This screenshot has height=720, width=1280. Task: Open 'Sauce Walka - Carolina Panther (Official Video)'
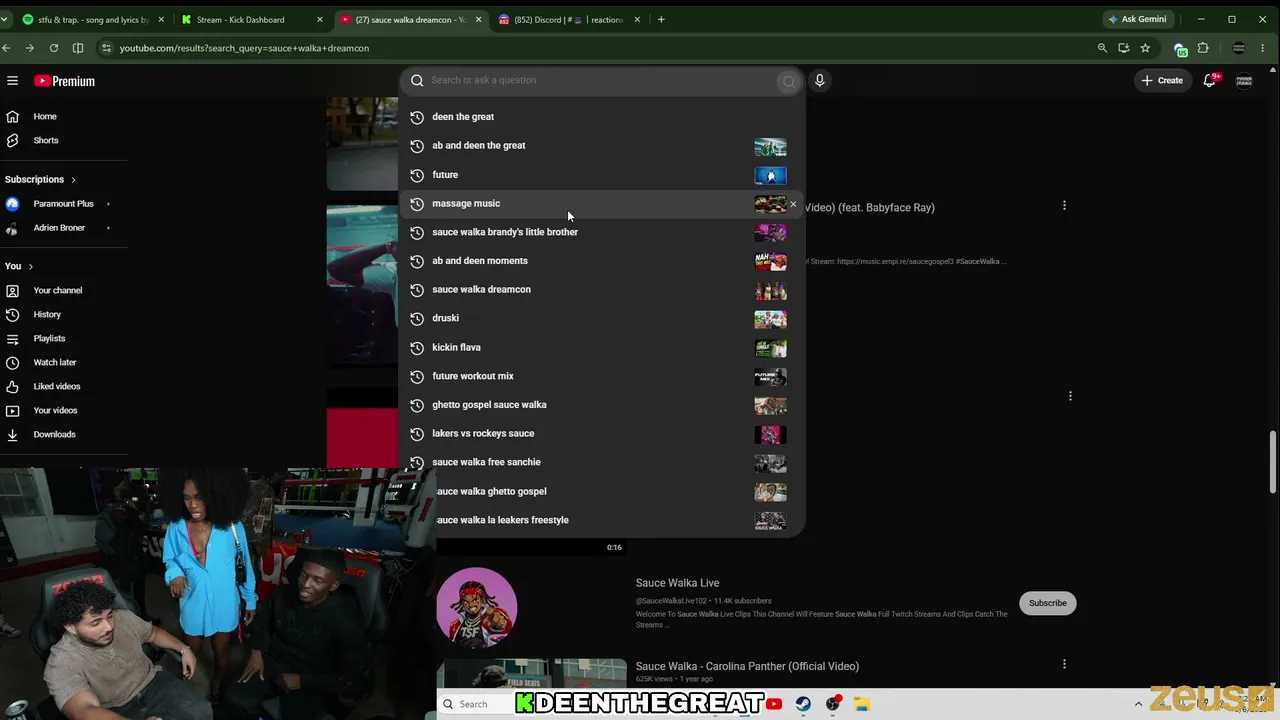point(747,666)
